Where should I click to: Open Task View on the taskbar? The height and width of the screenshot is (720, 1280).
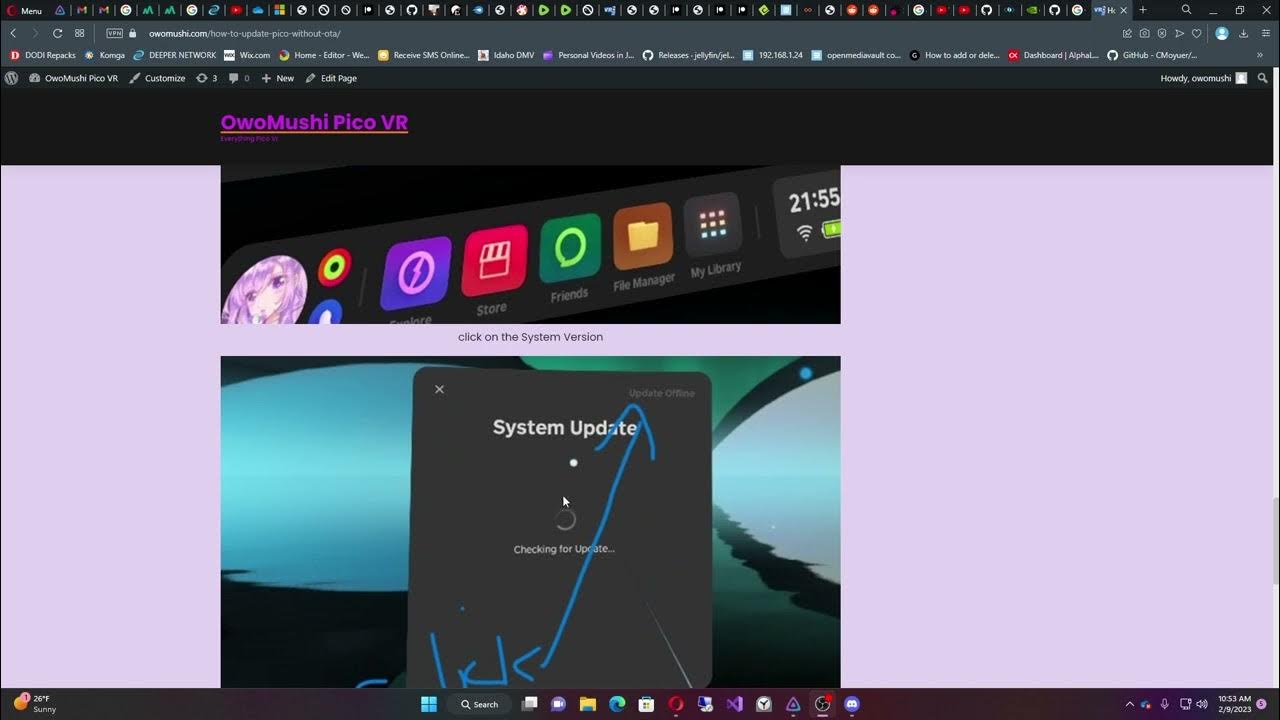coord(530,704)
